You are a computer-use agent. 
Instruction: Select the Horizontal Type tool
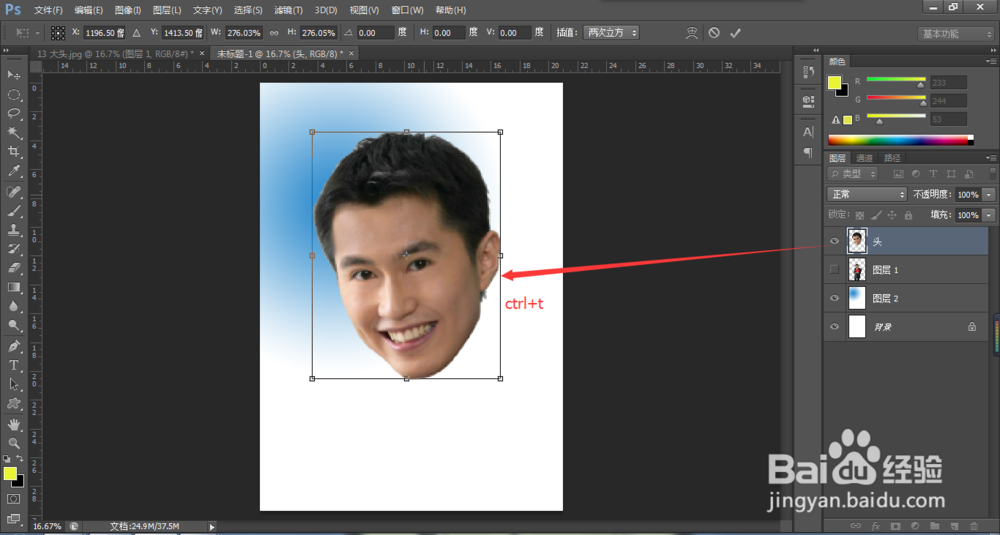[x=13, y=365]
